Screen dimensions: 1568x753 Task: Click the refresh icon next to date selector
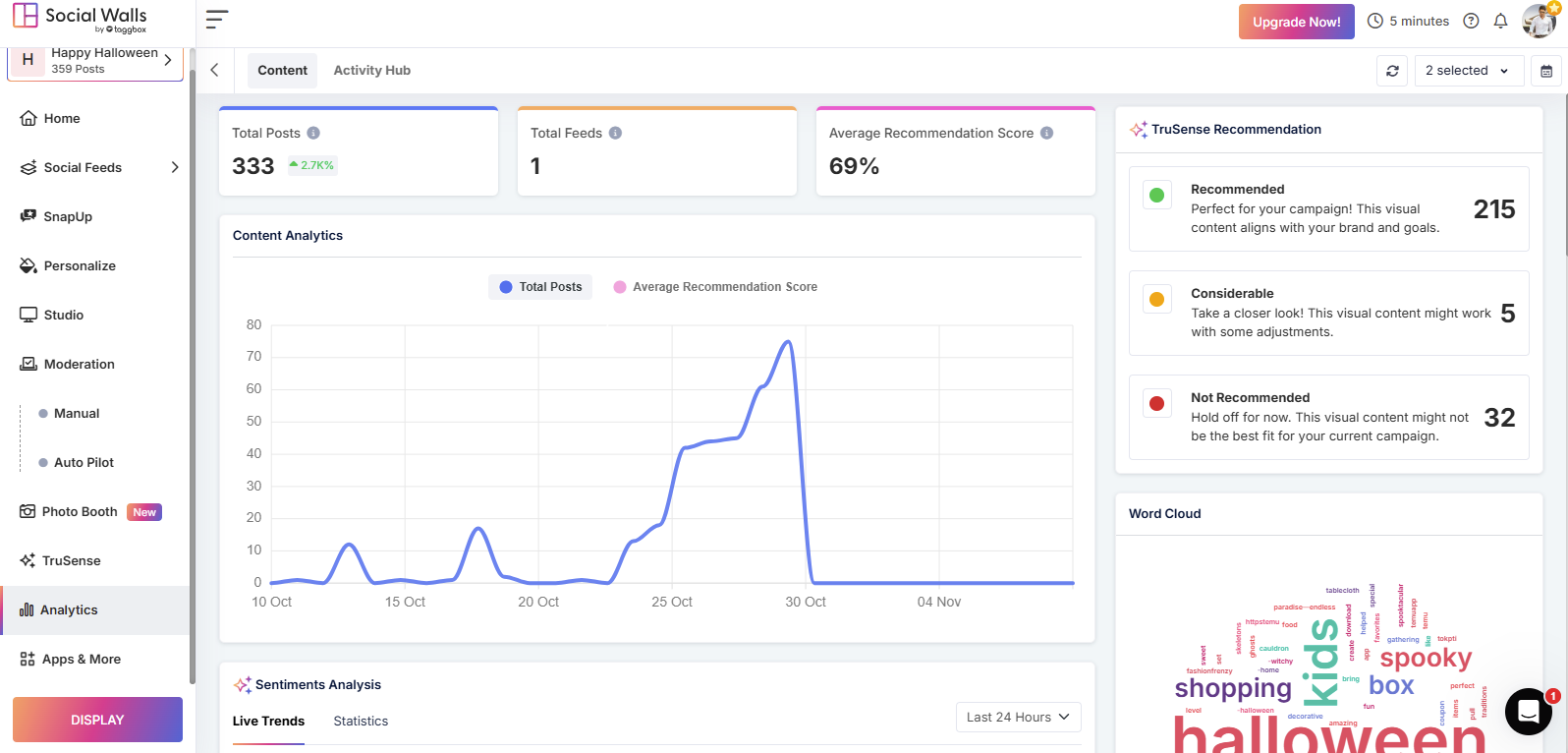click(1392, 71)
